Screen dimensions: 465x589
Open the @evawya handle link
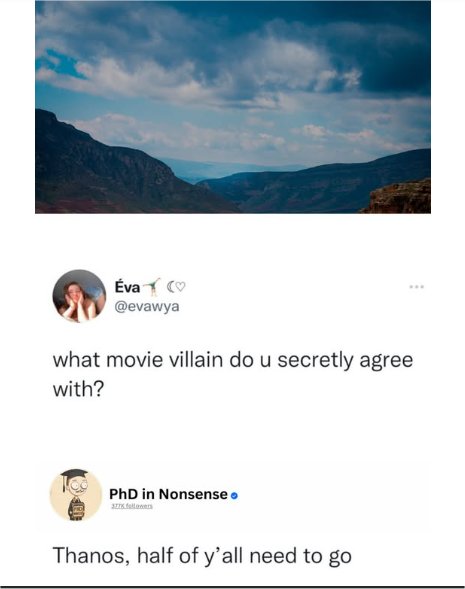coord(147,307)
